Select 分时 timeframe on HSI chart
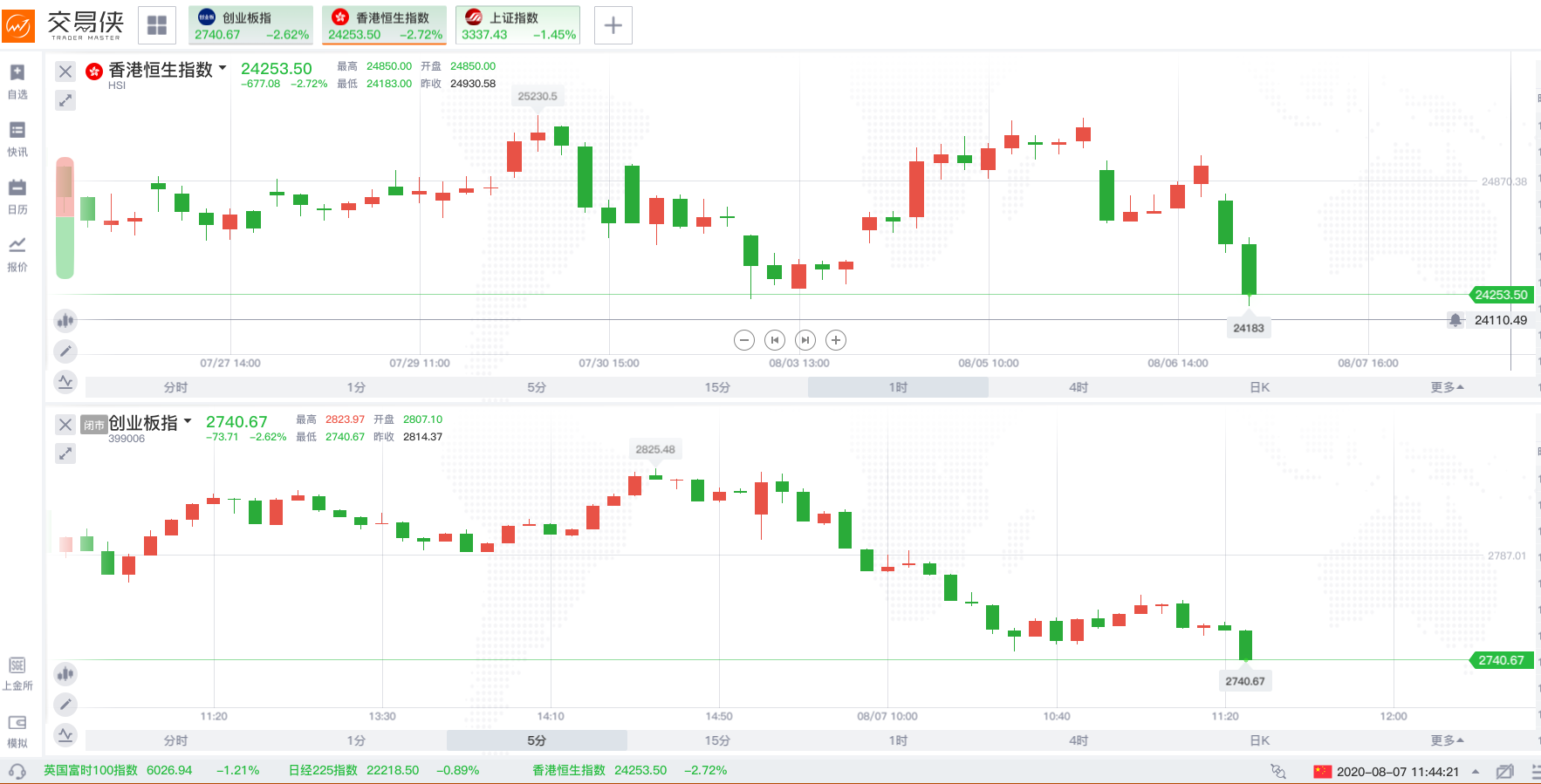1541x784 pixels. (175, 387)
